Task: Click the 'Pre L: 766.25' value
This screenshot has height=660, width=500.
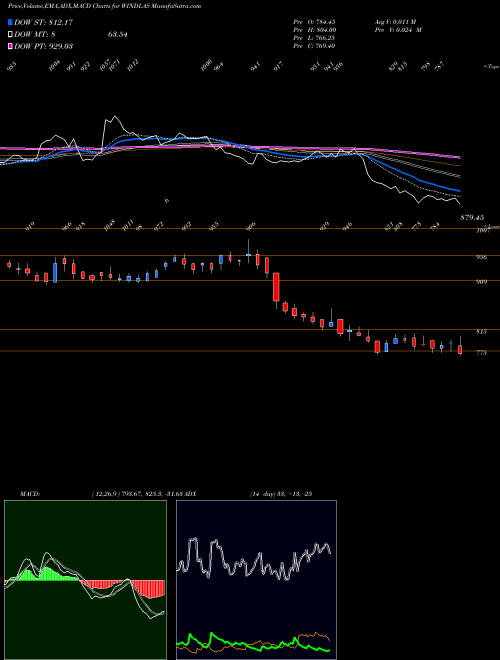Action: (x=314, y=37)
